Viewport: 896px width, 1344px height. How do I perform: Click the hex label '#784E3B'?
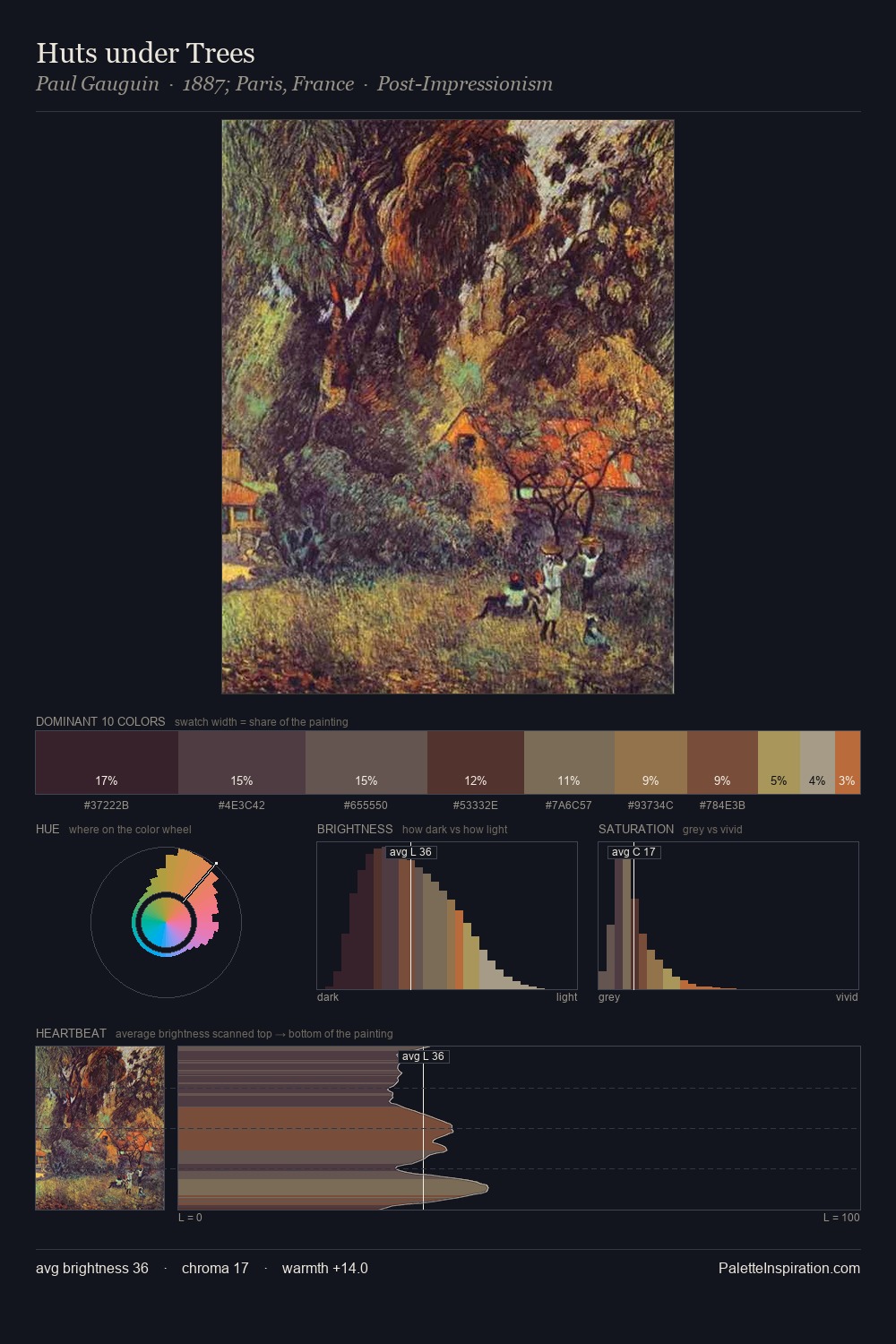pyautogui.click(x=722, y=805)
